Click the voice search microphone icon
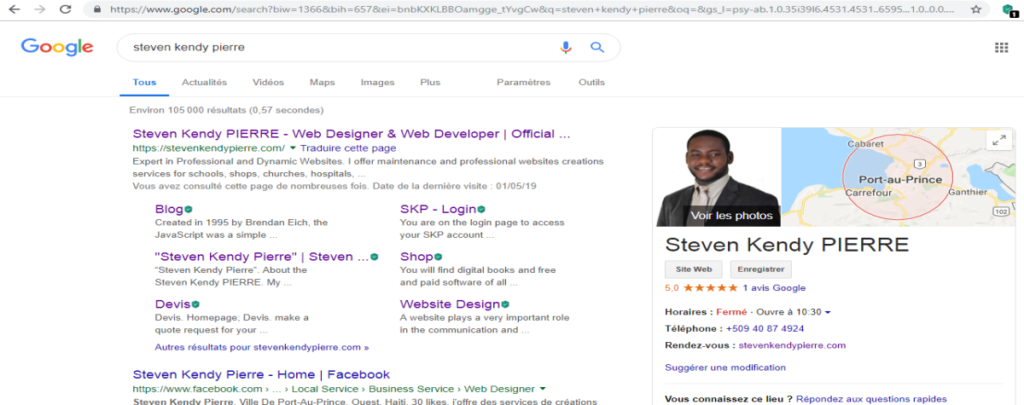Image resolution: width=1024 pixels, height=405 pixels. point(566,47)
